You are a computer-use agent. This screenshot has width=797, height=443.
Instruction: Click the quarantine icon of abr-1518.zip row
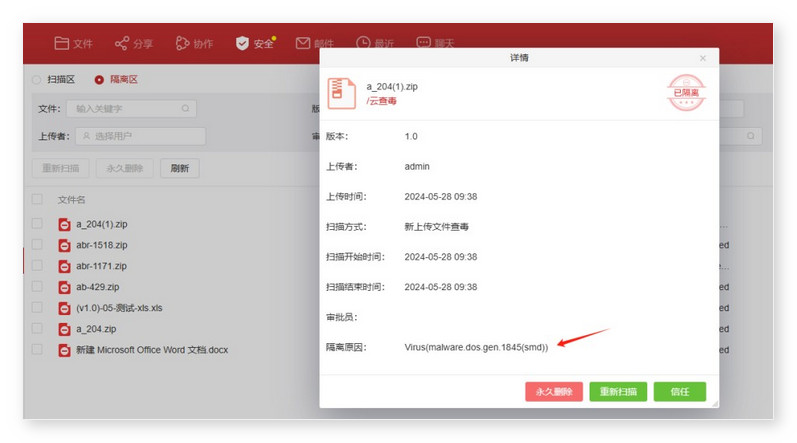pos(64,245)
